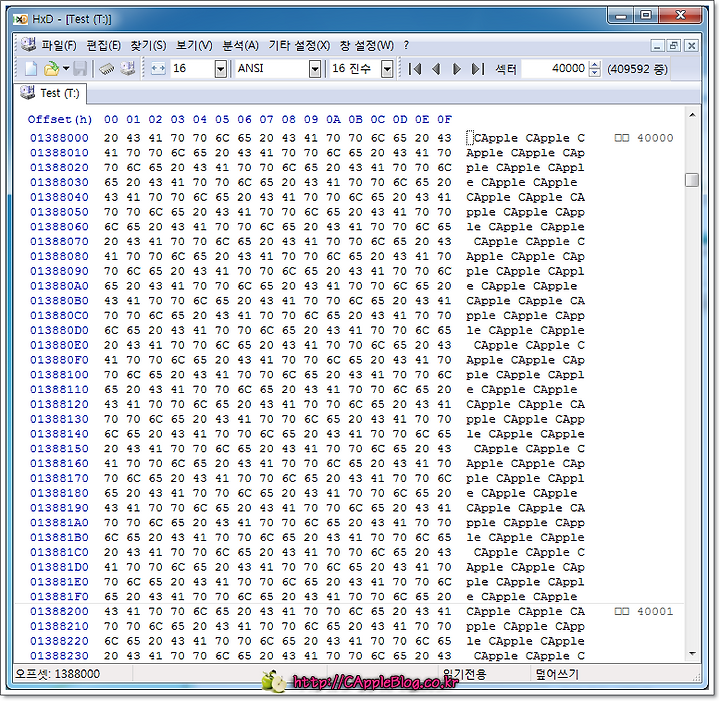
Task: Click the Open file folder icon
Action: [x=51, y=69]
